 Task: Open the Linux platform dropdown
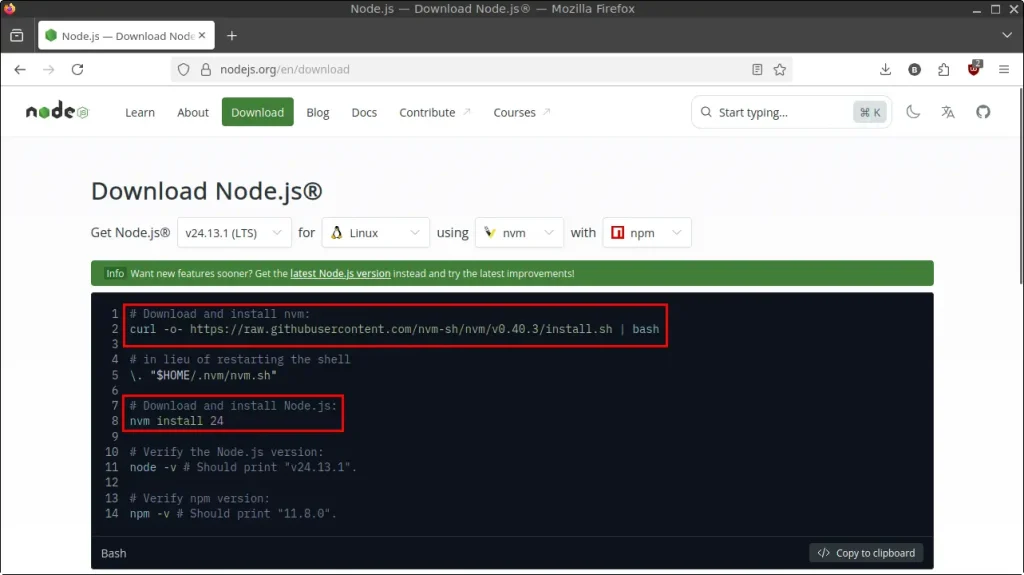tap(376, 233)
